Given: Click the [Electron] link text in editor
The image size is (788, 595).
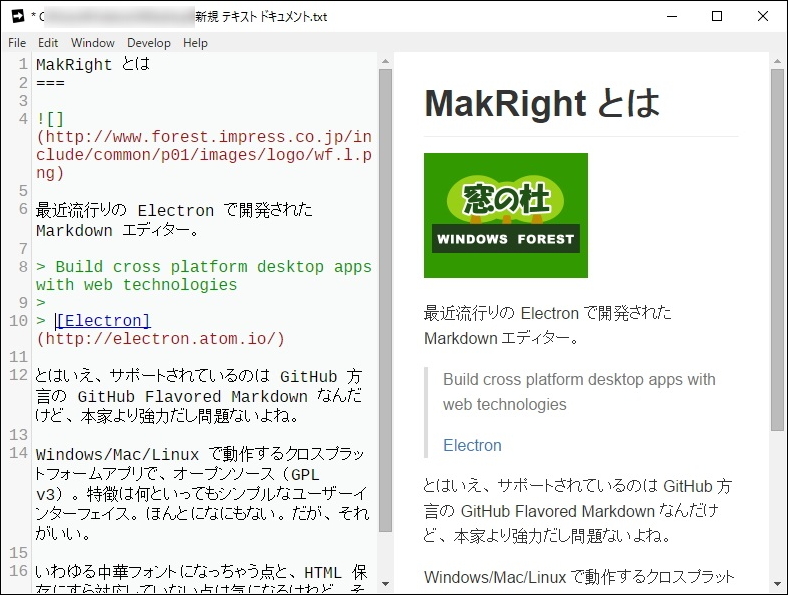Looking at the screenshot, I should click(103, 321).
